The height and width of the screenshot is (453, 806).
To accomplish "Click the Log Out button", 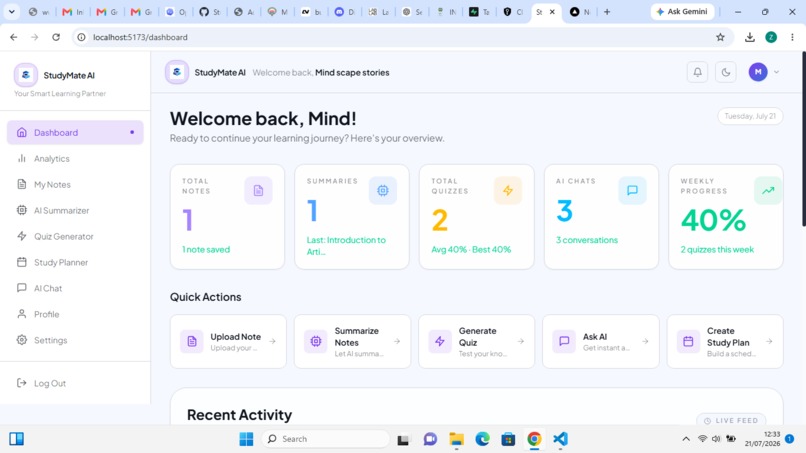I will pos(75,383).
